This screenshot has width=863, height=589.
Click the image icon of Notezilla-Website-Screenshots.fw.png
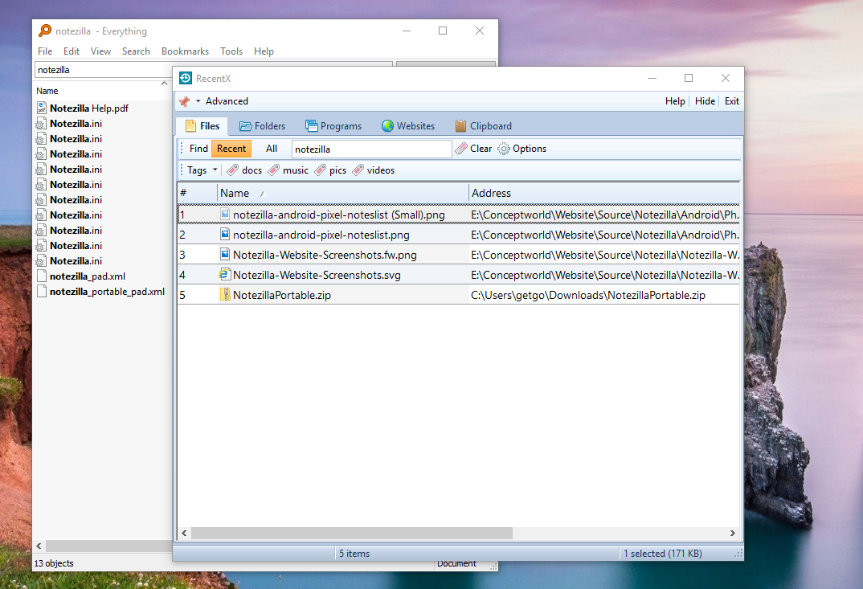(x=225, y=254)
